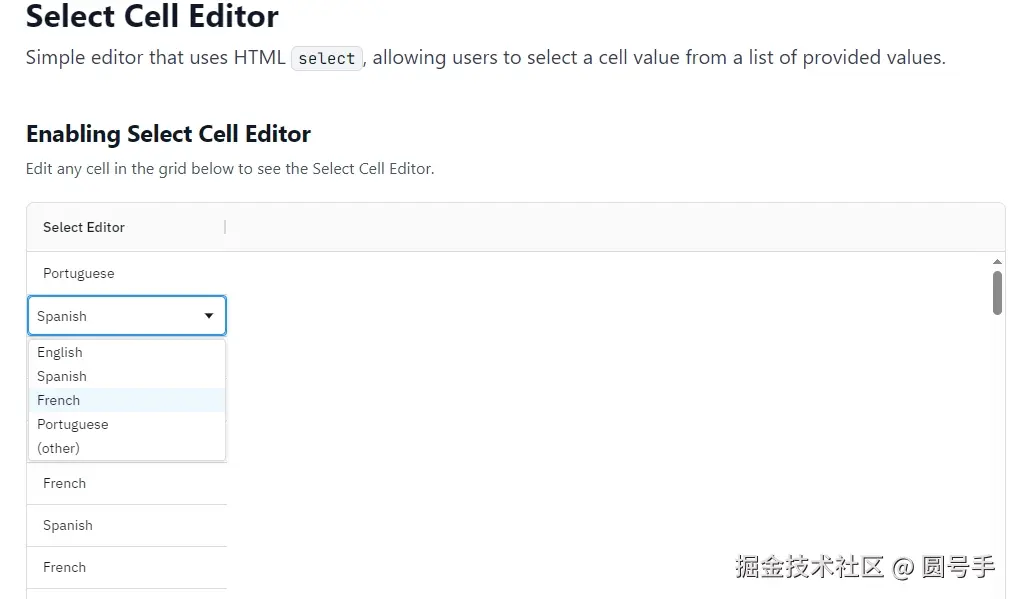Click the Select Cell Editor page title
Image resolution: width=1014 pixels, height=599 pixels.
(x=152, y=16)
